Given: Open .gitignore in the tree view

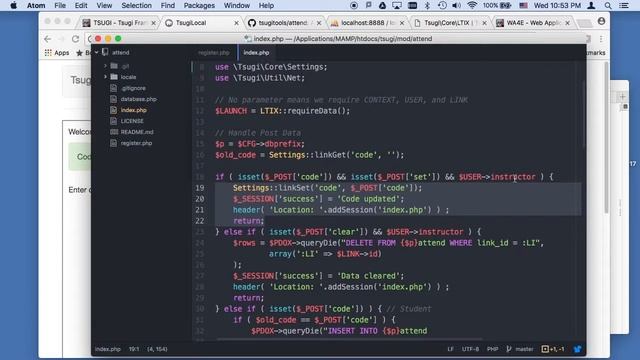Looking at the screenshot, I should [133, 88].
